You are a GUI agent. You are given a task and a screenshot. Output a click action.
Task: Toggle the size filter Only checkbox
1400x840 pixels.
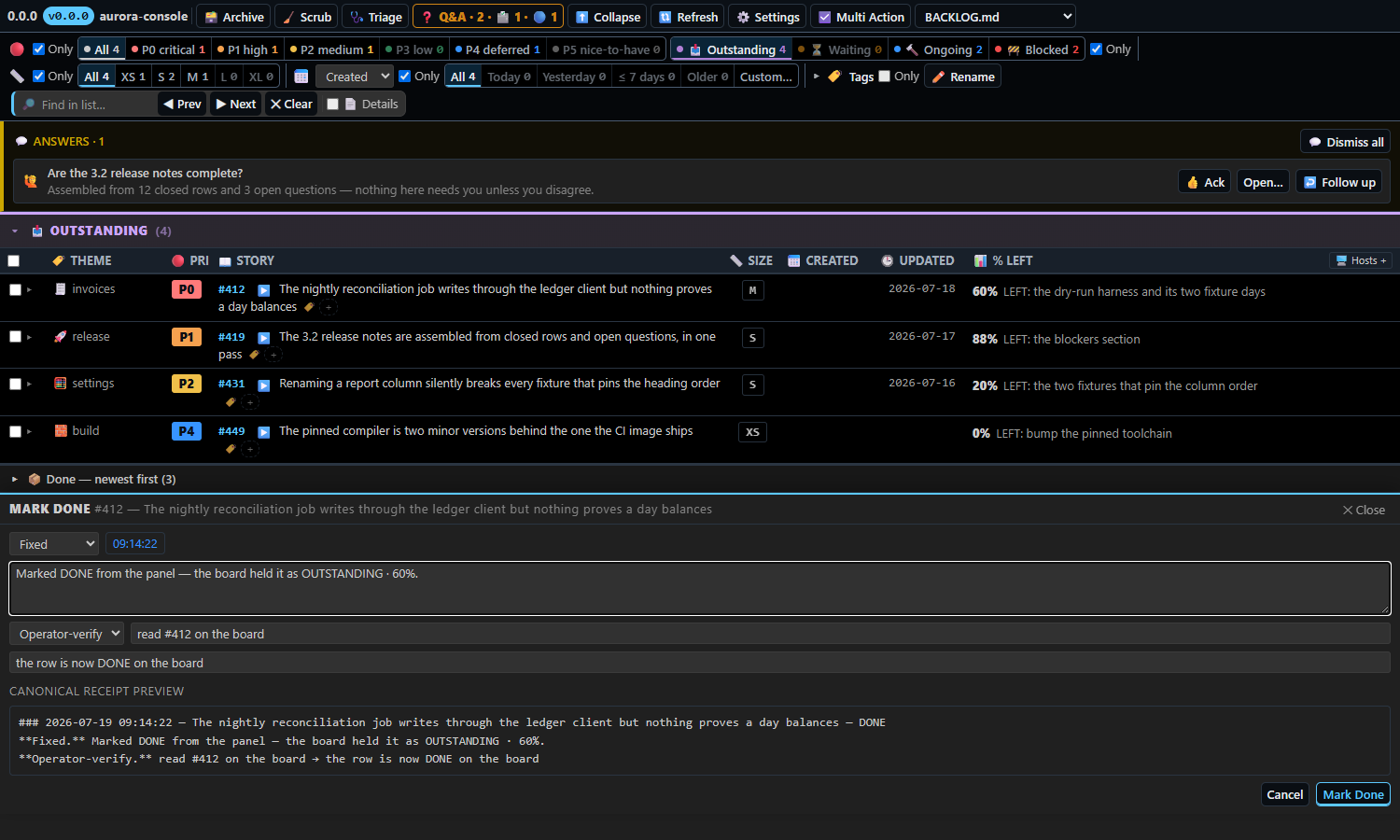38,77
